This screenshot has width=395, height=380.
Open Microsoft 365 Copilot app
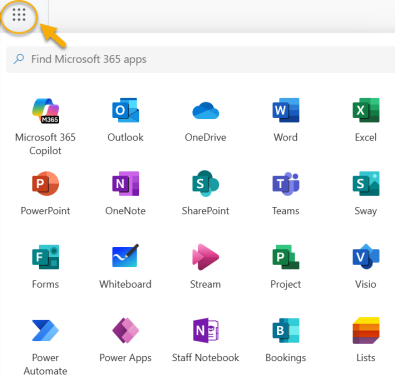(45, 111)
